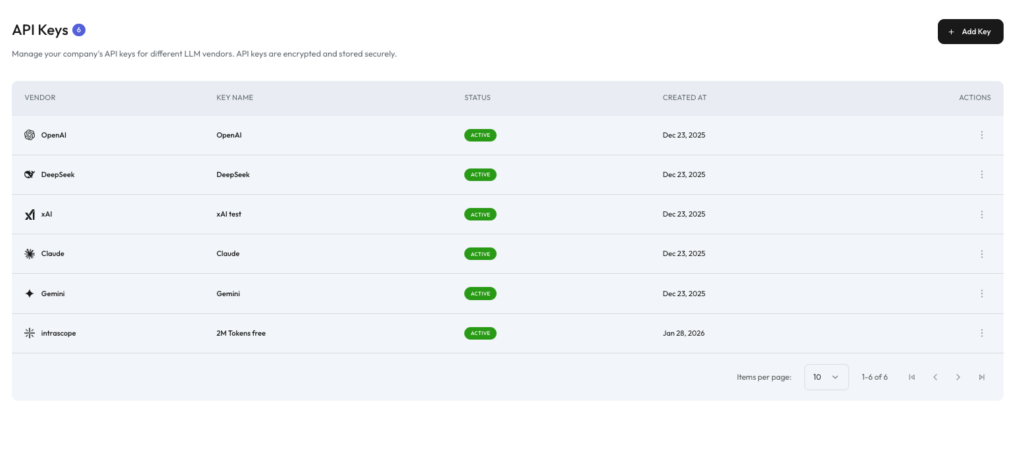Screen dimensions: 1024x464
Task: Go to the next page of keys
Action: coord(958,377)
